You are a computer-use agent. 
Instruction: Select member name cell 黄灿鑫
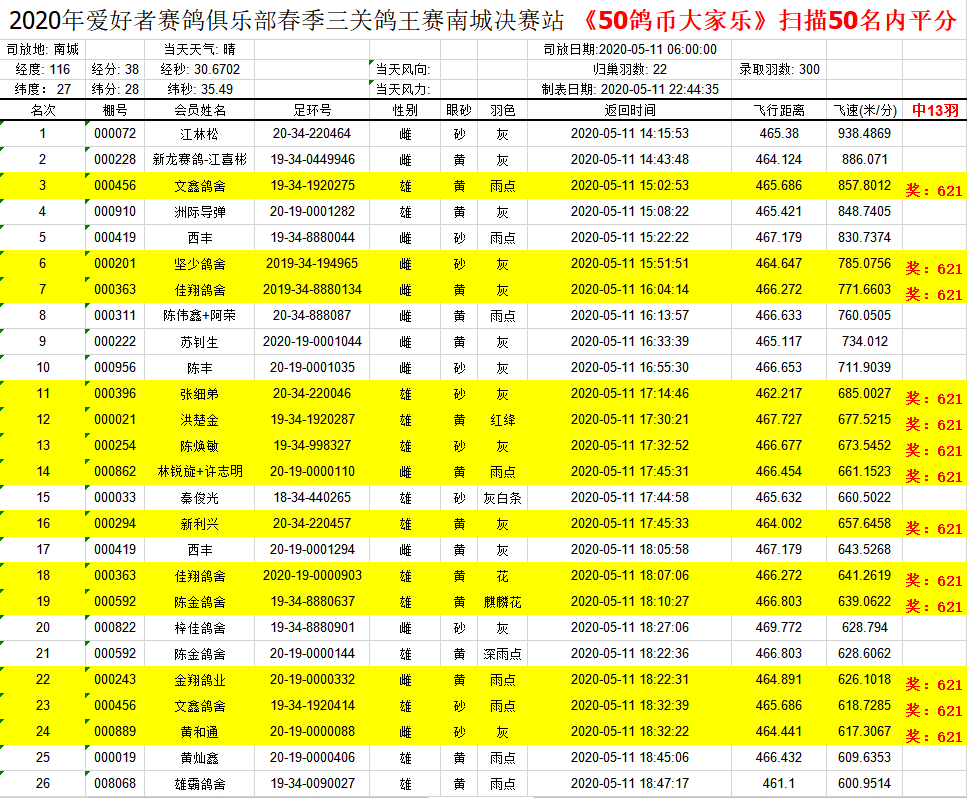200,758
